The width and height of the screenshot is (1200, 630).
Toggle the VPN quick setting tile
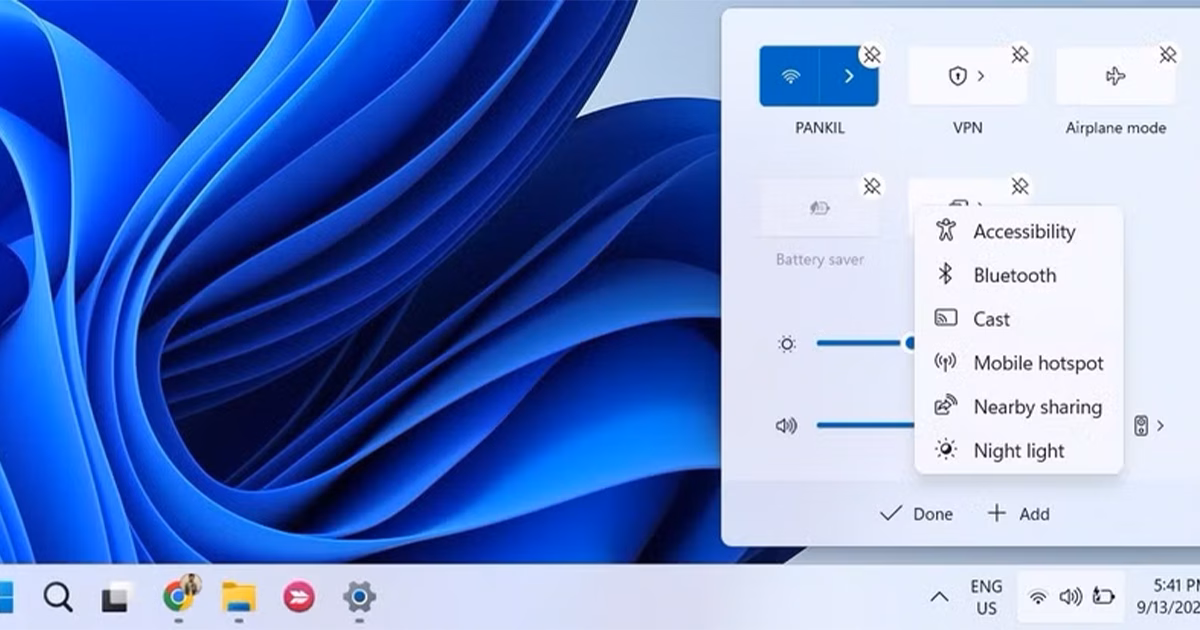[x=967, y=76]
